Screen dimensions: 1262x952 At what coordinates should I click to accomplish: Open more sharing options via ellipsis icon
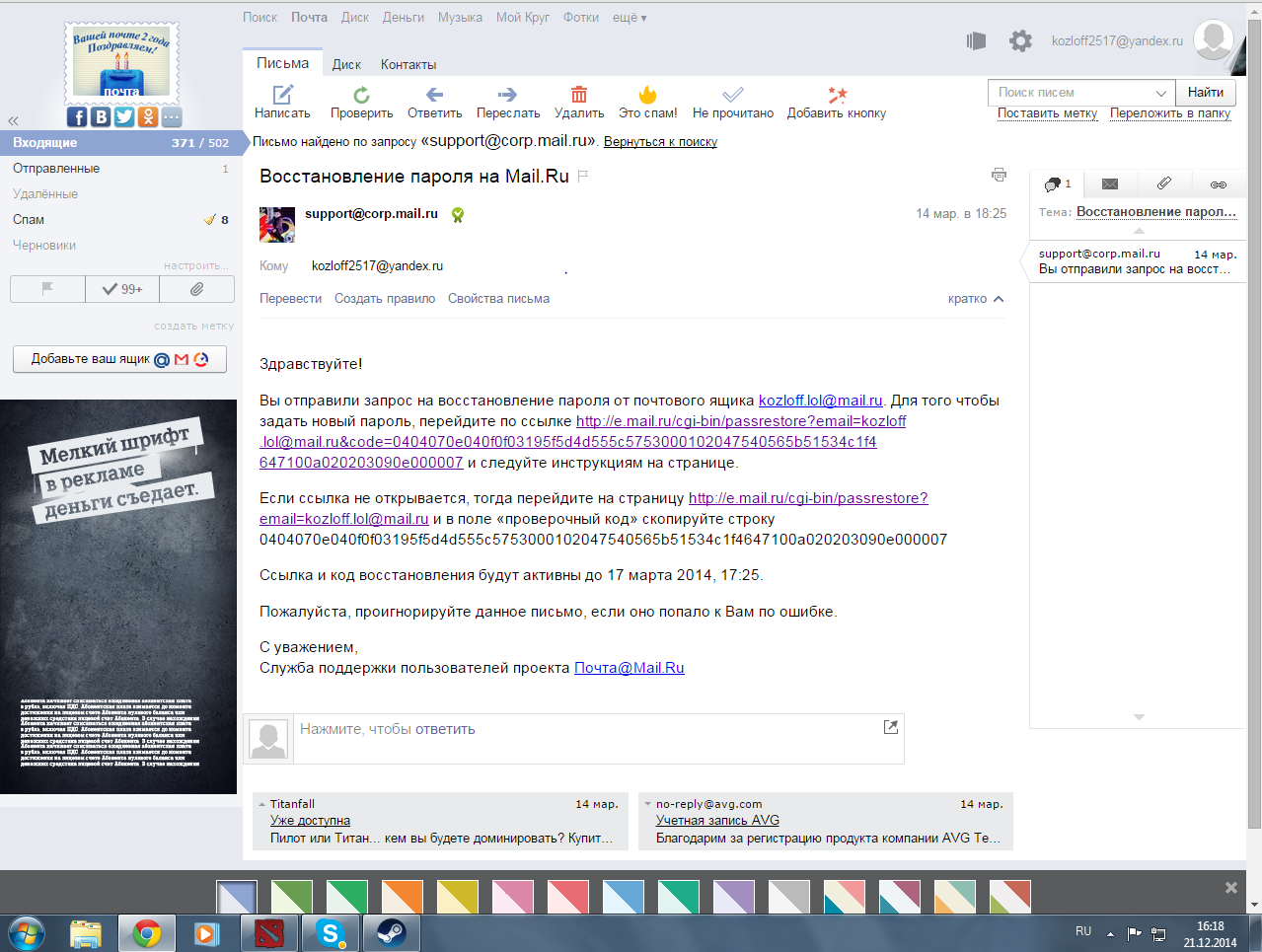[x=172, y=116]
